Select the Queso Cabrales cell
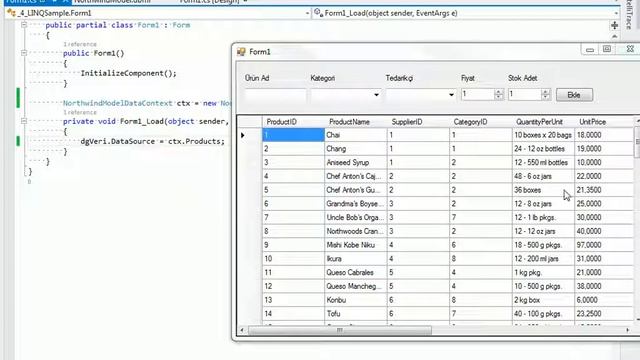This screenshot has height=360, width=640. [356, 272]
